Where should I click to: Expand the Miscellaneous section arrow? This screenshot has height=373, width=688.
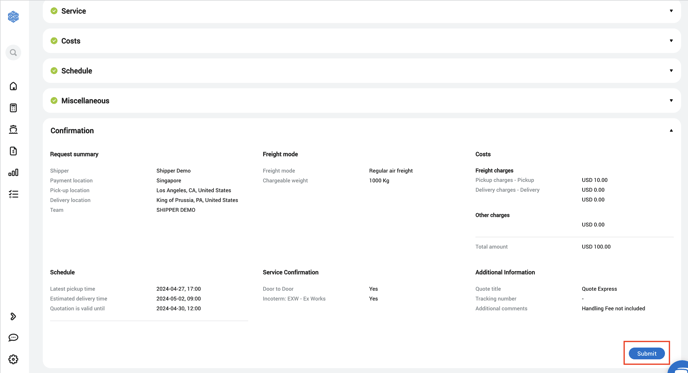pyautogui.click(x=671, y=100)
